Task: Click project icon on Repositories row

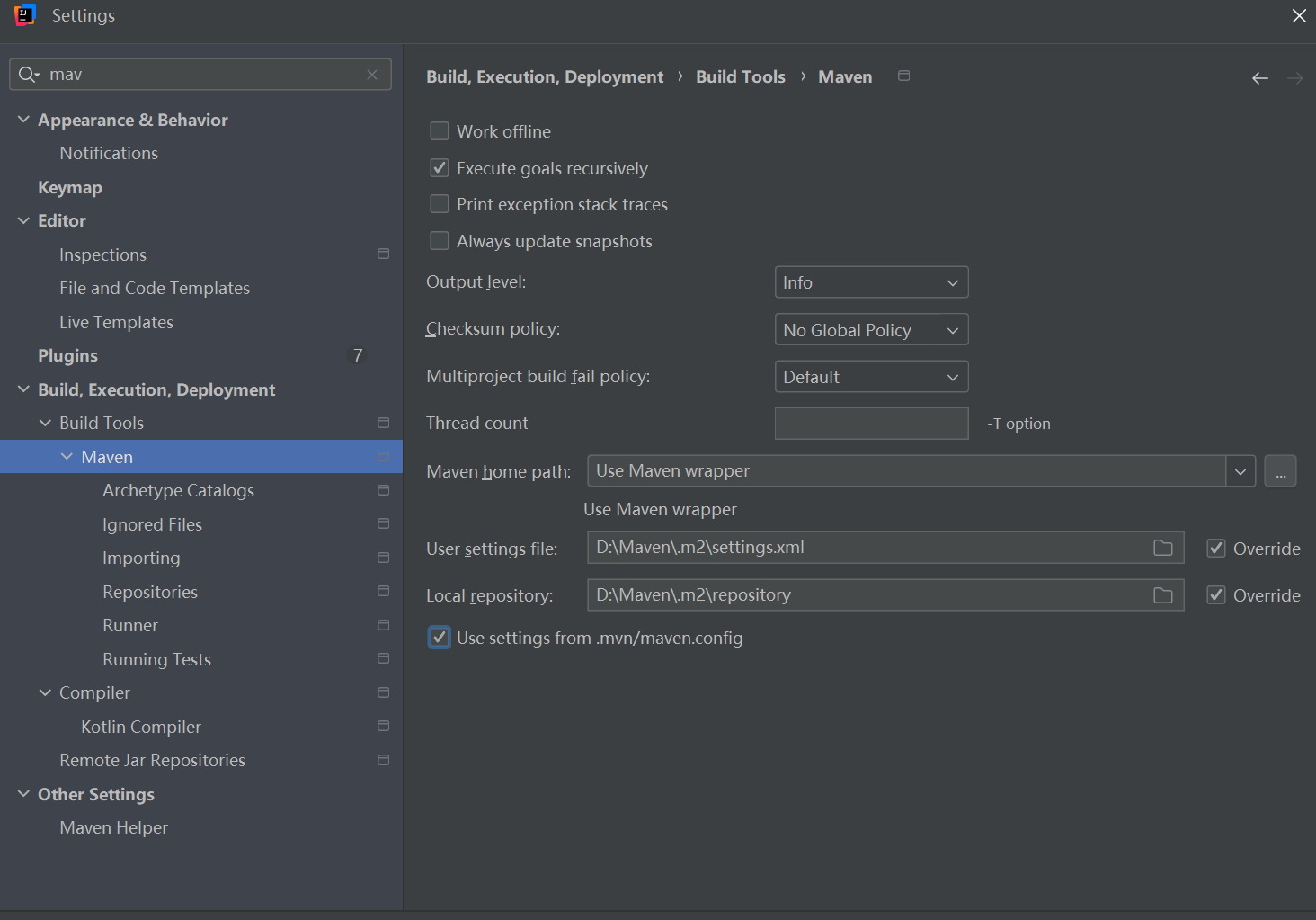Action: pos(384,591)
